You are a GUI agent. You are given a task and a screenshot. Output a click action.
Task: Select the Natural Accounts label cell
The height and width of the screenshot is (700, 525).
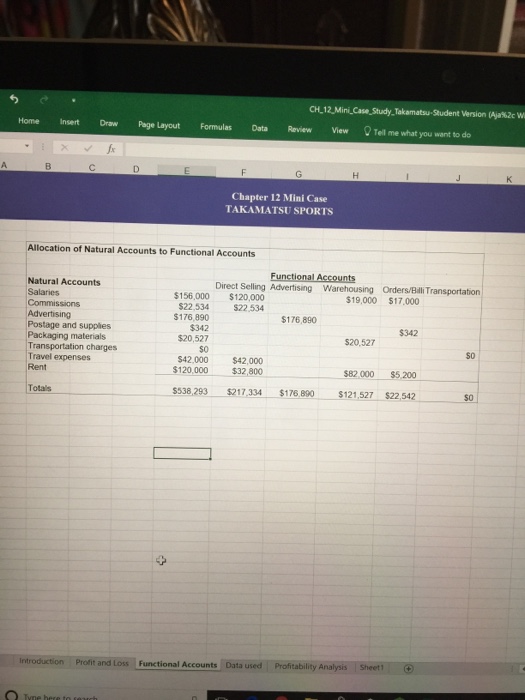point(64,282)
